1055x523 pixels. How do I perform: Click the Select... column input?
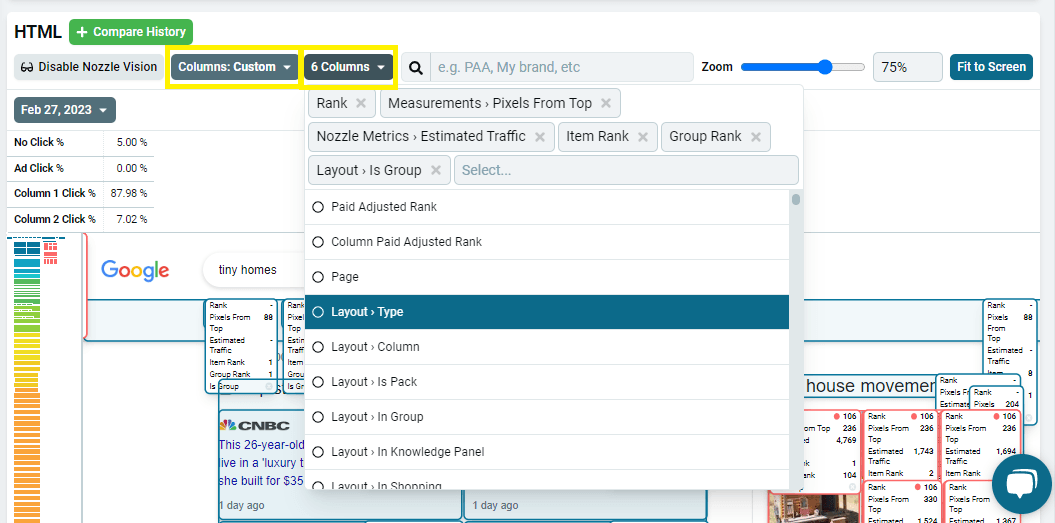tap(626, 170)
